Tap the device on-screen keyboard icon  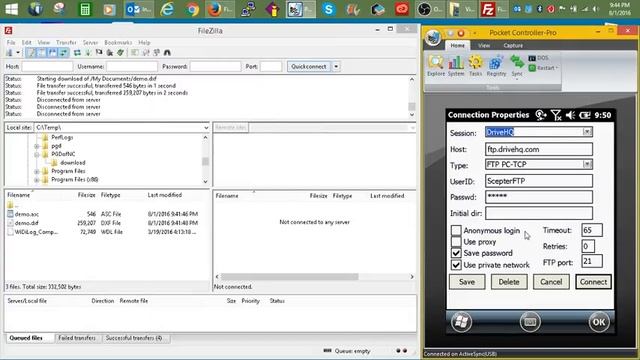530,322
